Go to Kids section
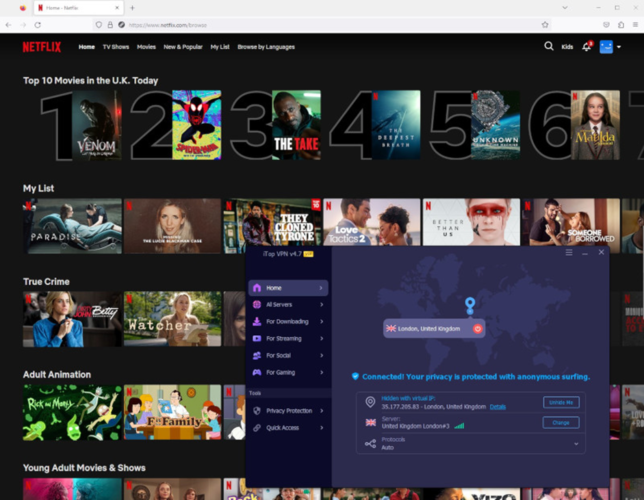The height and width of the screenshot is (500, 644). coord(567,47)
